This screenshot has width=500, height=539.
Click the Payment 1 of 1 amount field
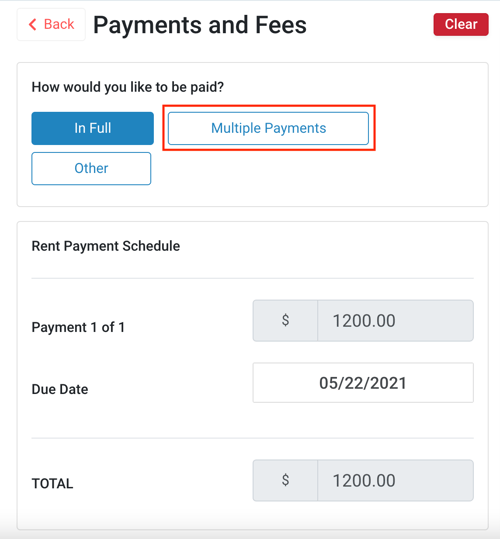396,321
